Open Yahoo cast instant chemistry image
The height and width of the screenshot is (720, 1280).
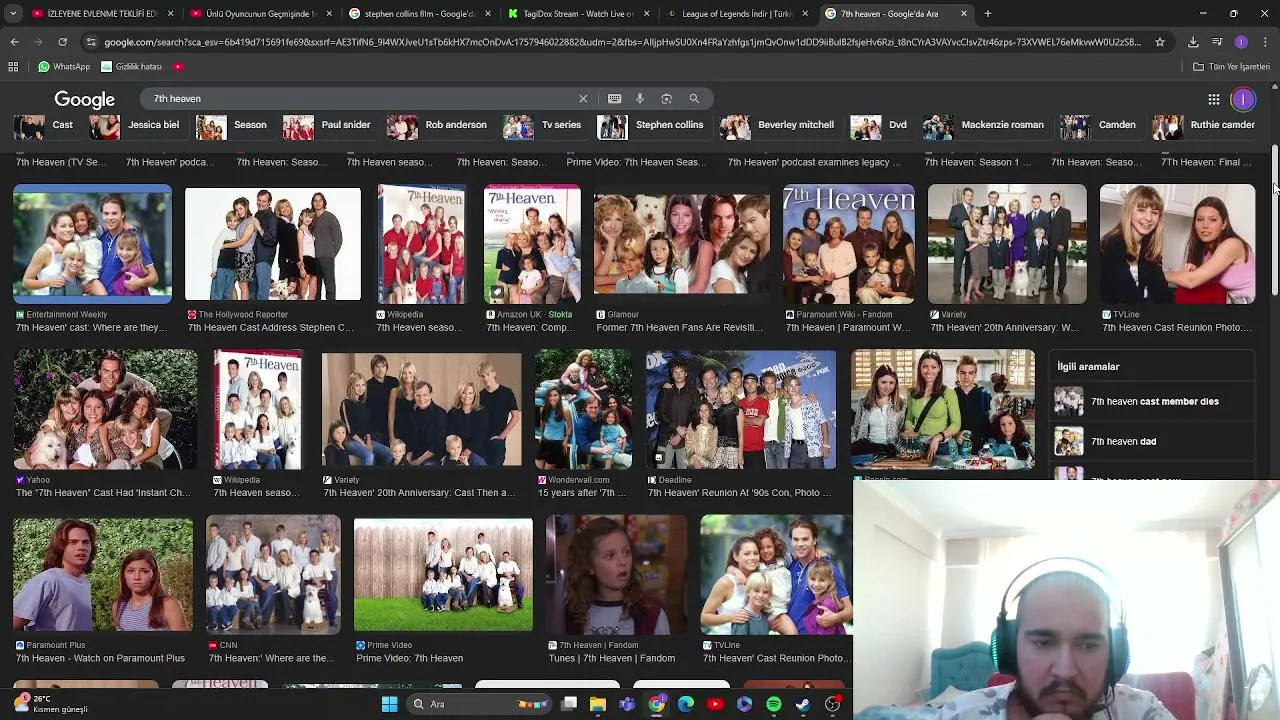point(105,409)
